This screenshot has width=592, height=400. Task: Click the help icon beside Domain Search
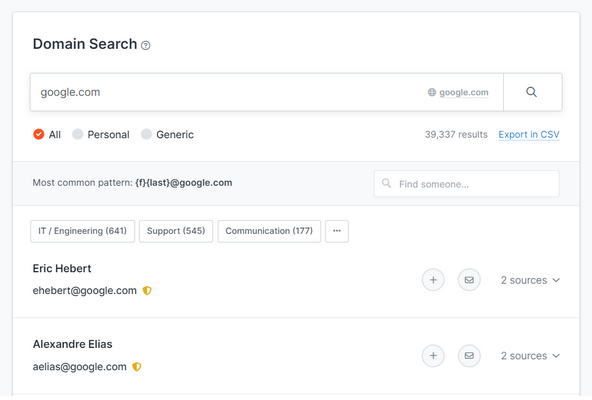click(x=145, y=46)
